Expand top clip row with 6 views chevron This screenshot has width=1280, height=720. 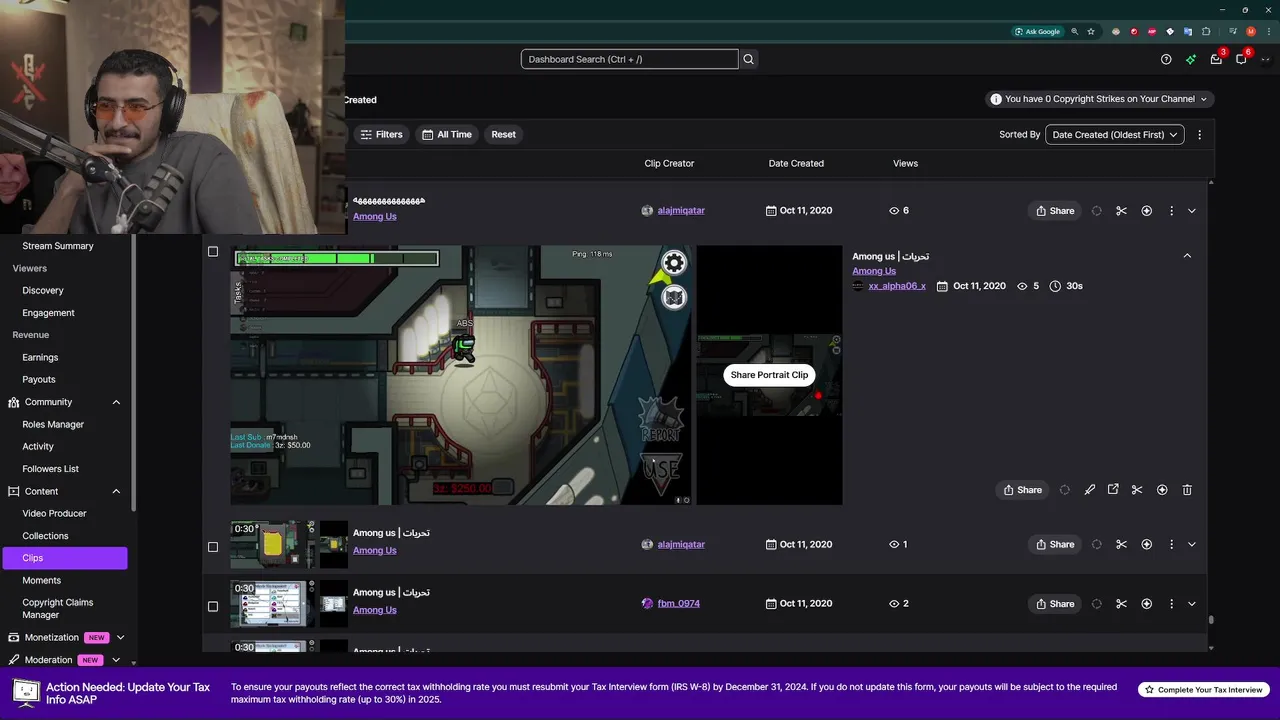coord(1191,211)
